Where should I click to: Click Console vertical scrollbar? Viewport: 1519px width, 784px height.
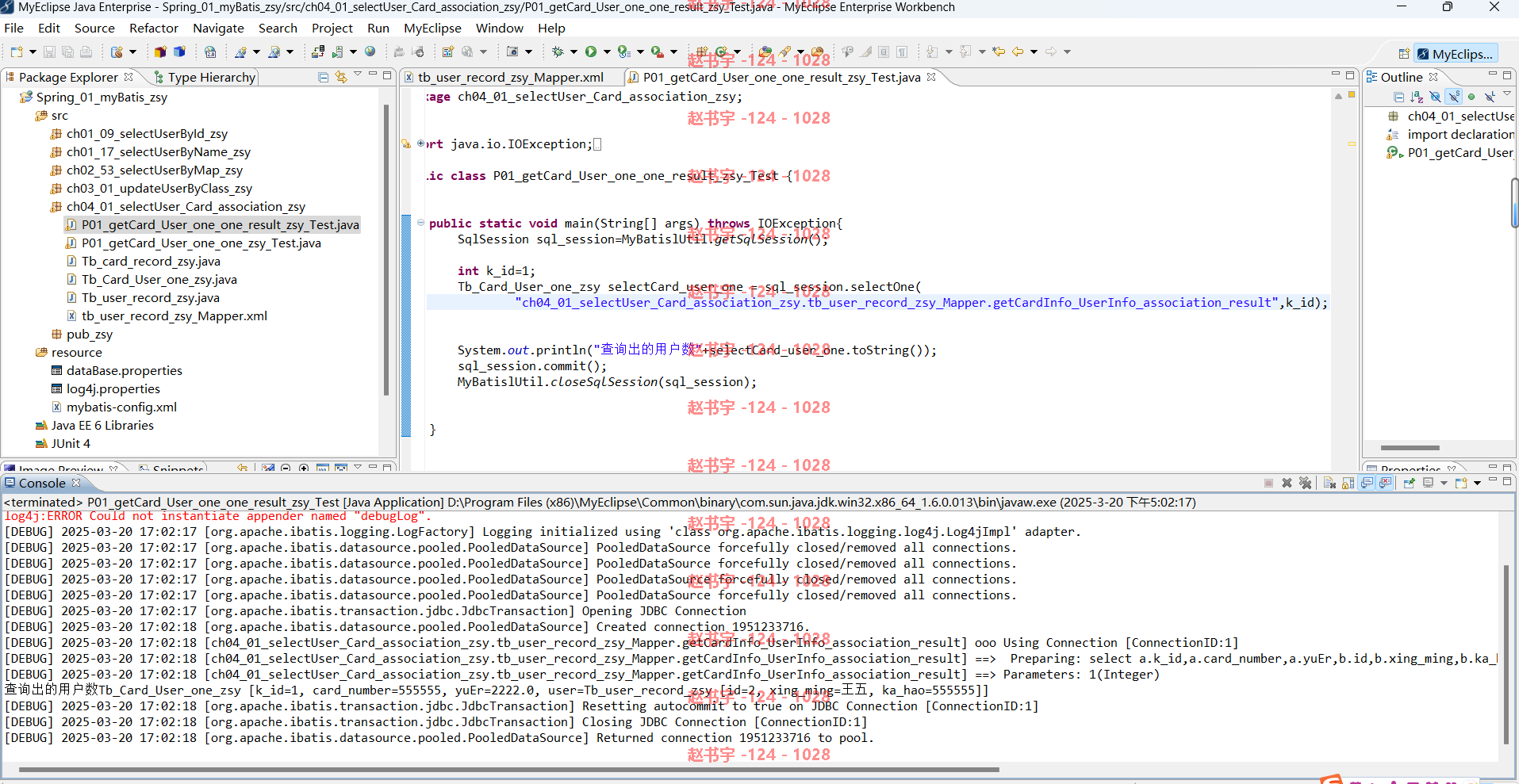click(1506, 654)
